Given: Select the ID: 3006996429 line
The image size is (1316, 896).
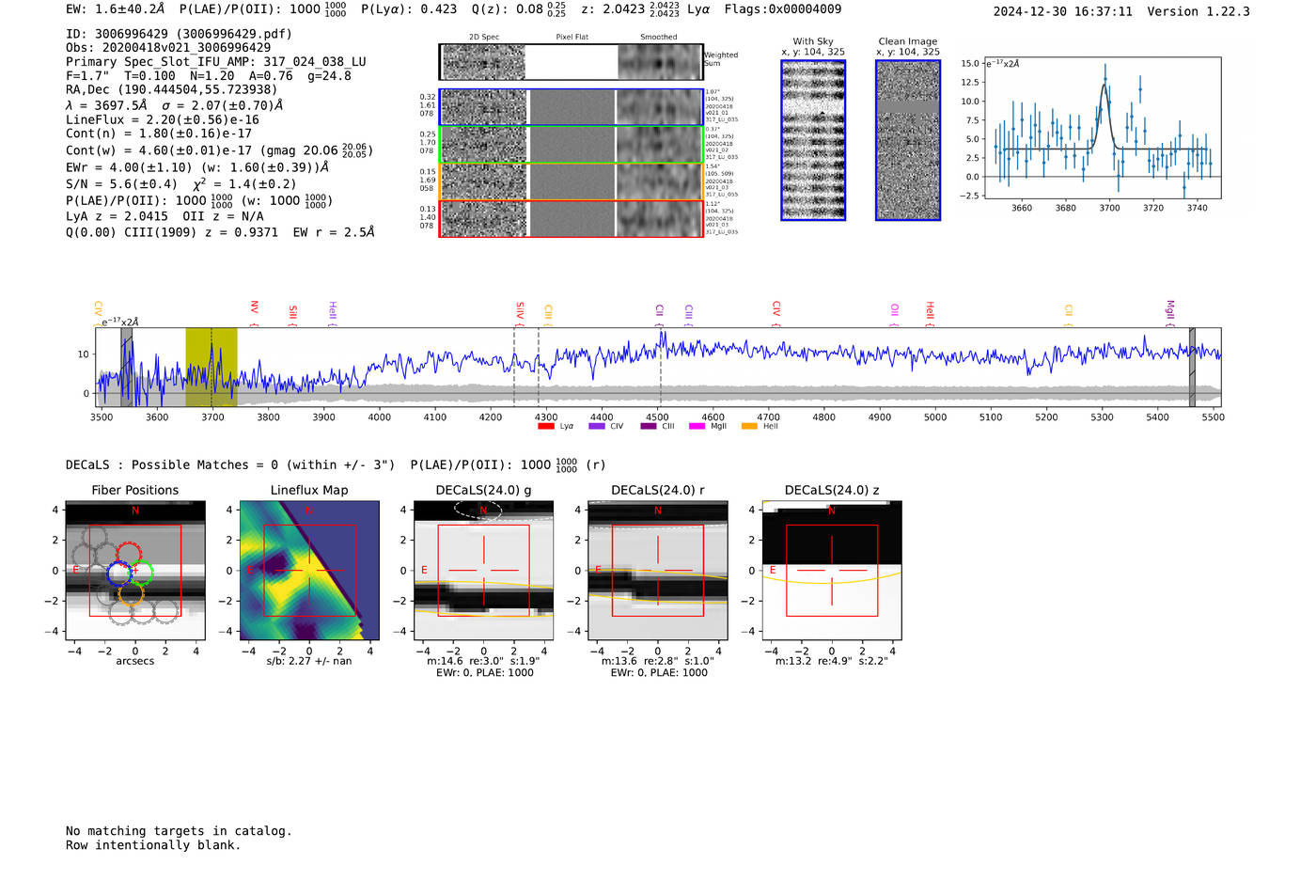Looking at the screenshot, I should [179, 34].
